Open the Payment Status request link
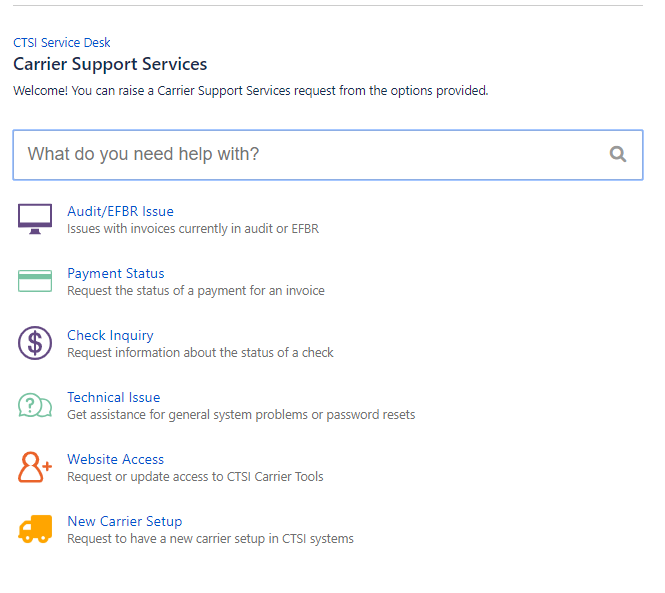Viewport: 665px width, 593px height. click(116, 273)
